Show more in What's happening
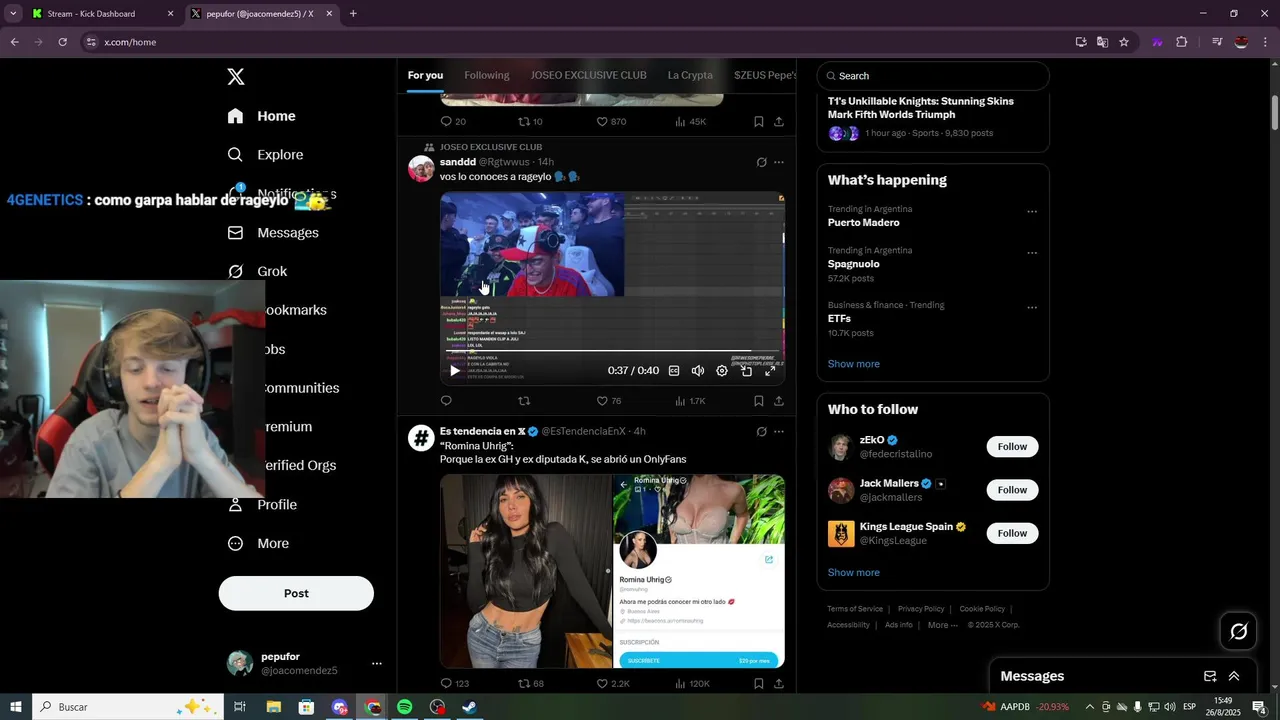Viewport: 1280px width, 720px height. pos(854,364)
